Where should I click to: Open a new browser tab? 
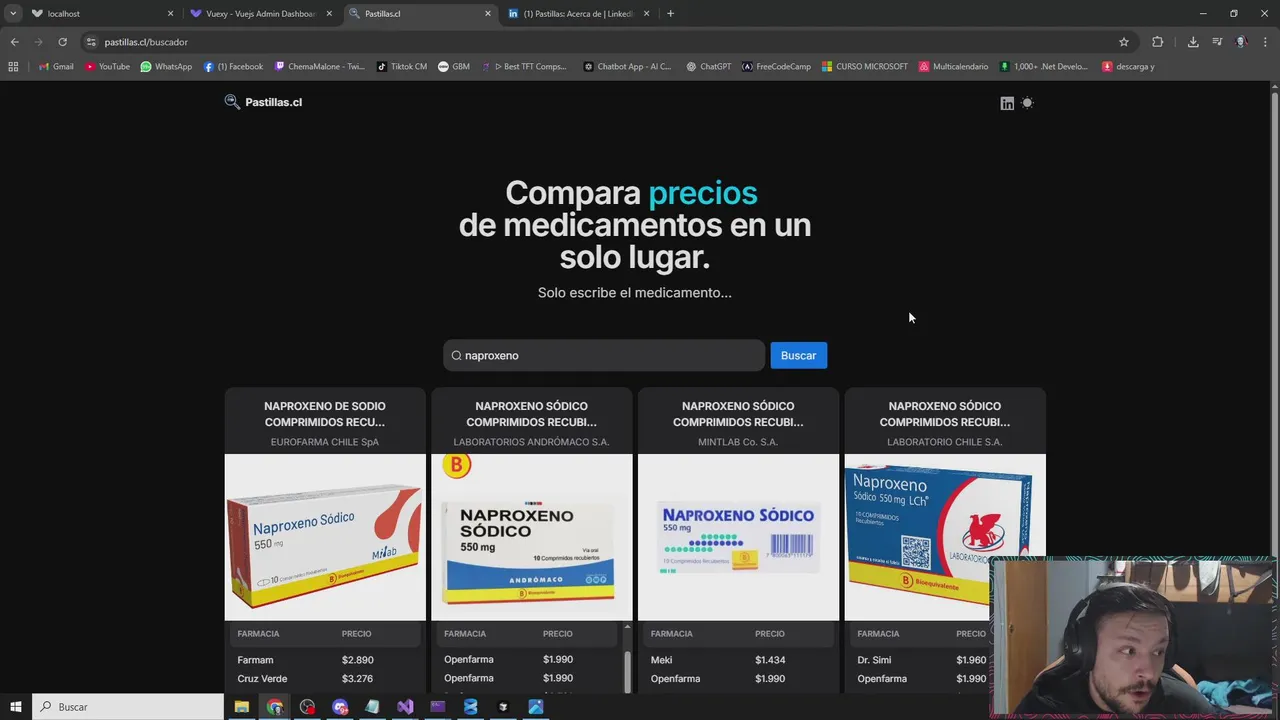tap(670, 14)
